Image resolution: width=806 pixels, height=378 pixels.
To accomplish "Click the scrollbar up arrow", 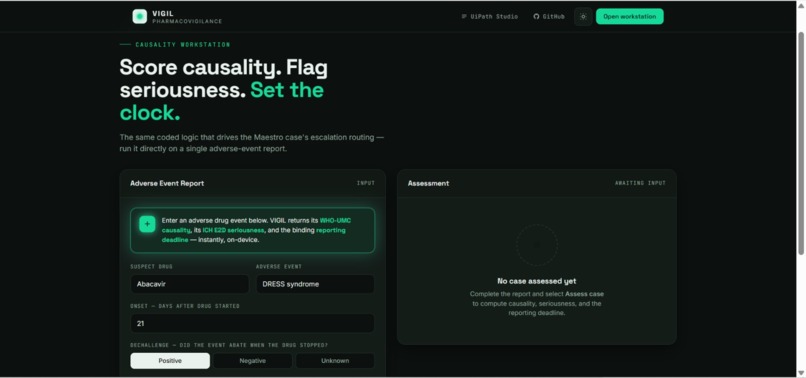I will (x=801, y=5).
